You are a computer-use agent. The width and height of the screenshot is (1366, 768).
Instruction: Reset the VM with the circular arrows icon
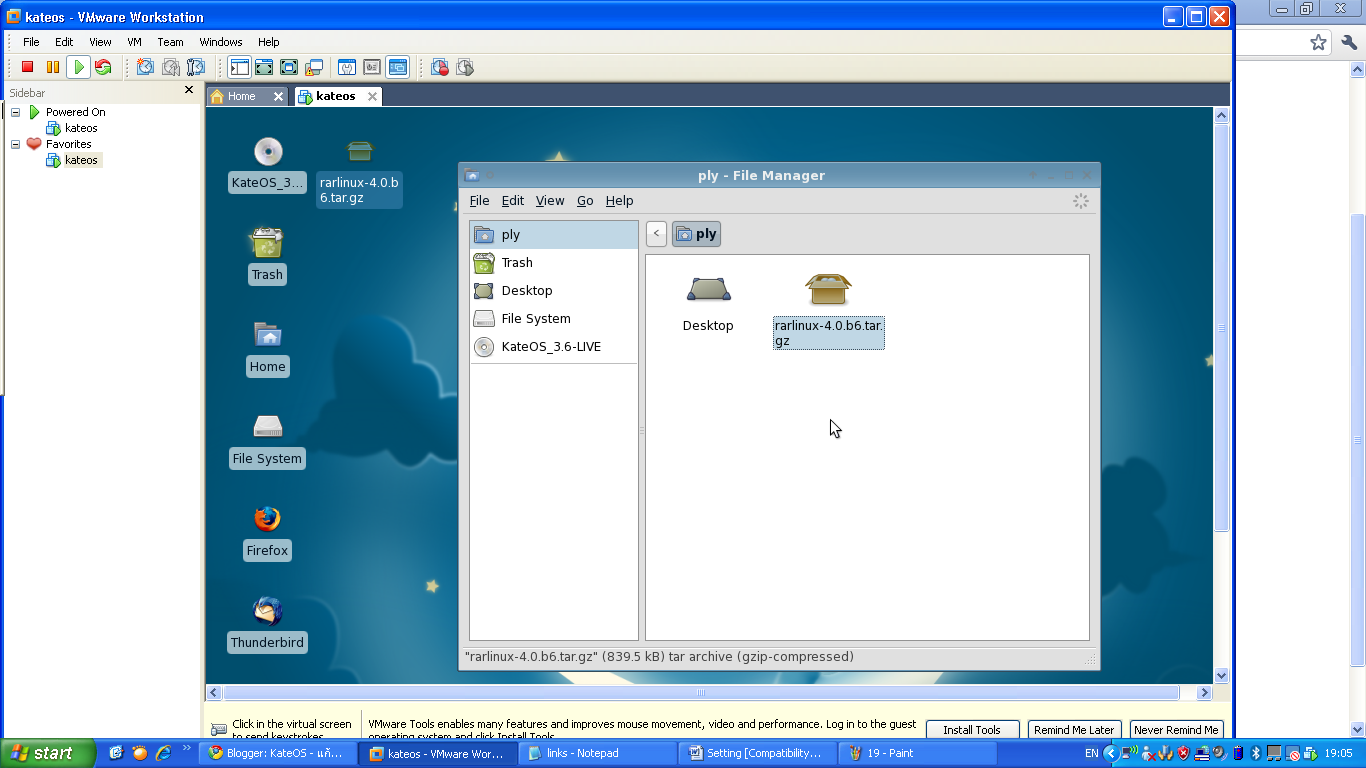click(x=103, y=67)
